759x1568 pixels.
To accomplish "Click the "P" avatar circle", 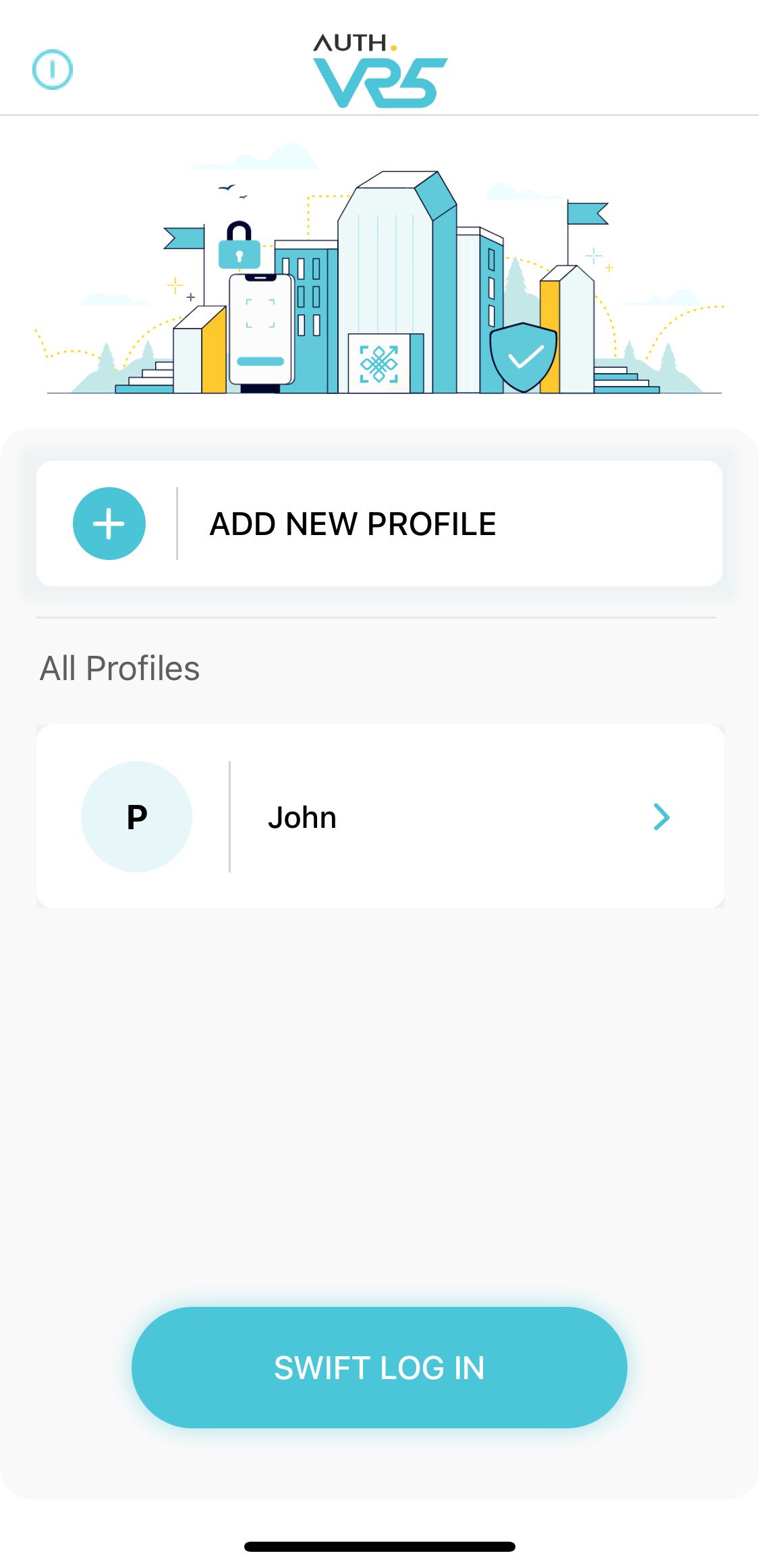I will point(136,817).
